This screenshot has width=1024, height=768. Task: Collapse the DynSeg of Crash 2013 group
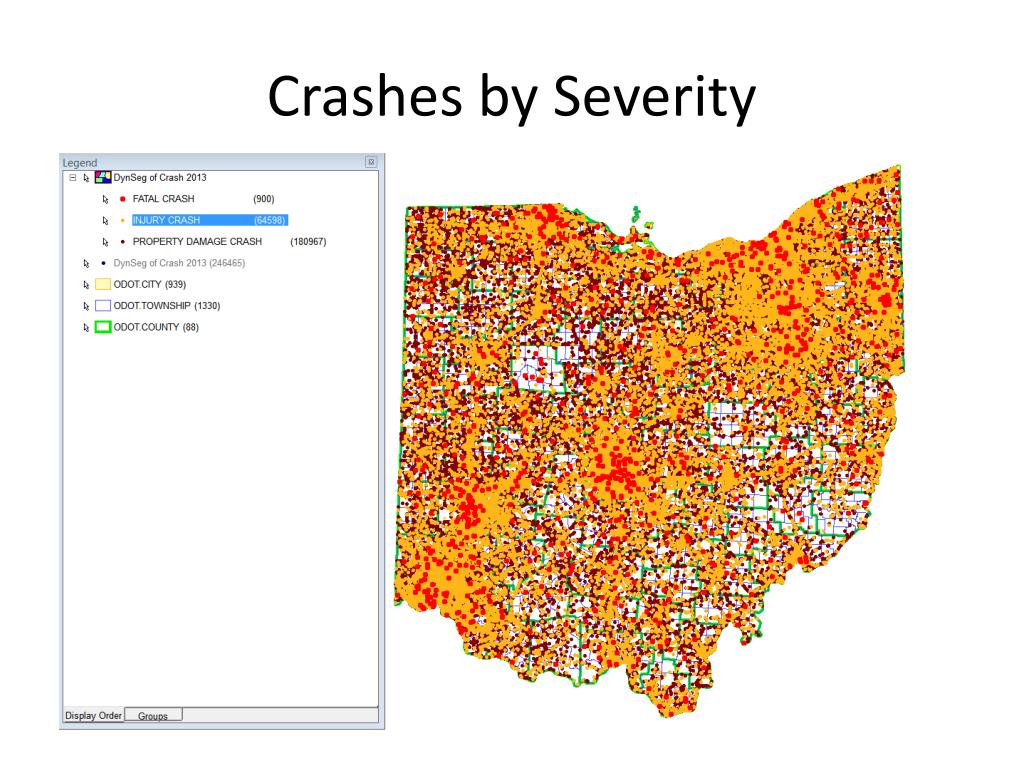tap(73, 178)
